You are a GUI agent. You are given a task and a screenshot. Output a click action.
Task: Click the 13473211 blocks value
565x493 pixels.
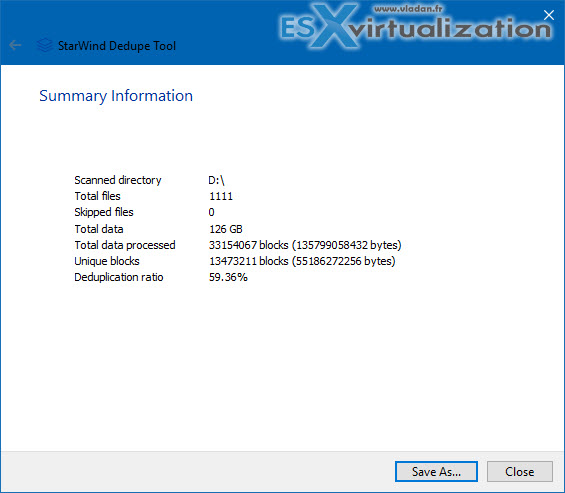pos(302,261)
